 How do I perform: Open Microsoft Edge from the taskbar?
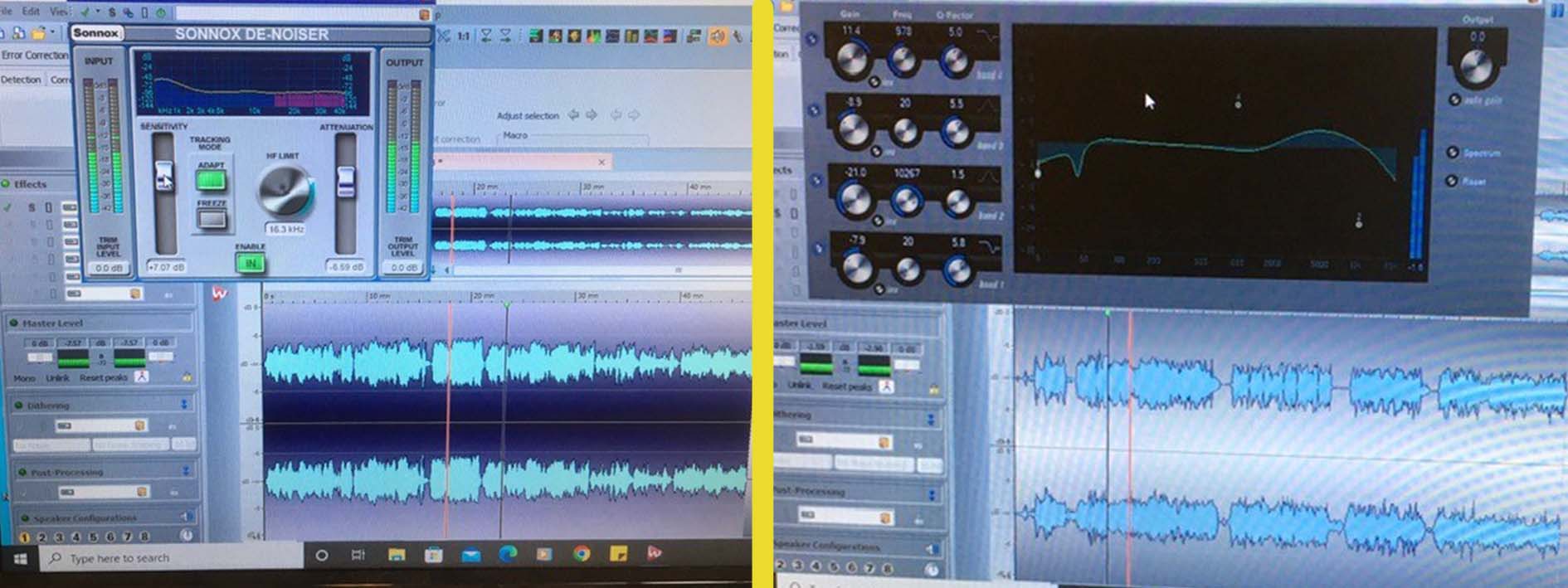(508, 553)
